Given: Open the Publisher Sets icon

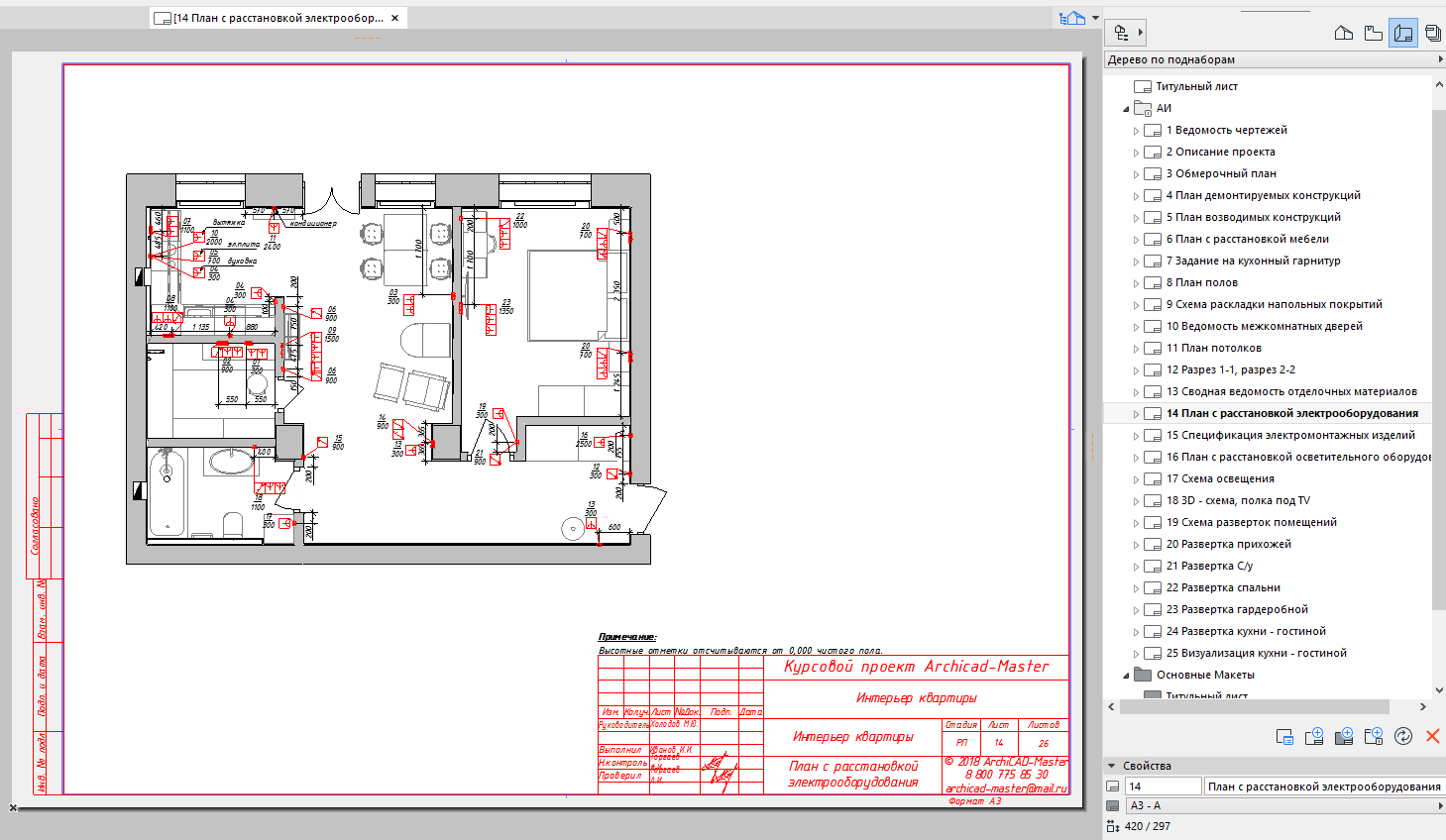Looking at the screenshot, I should point(1433,33).
